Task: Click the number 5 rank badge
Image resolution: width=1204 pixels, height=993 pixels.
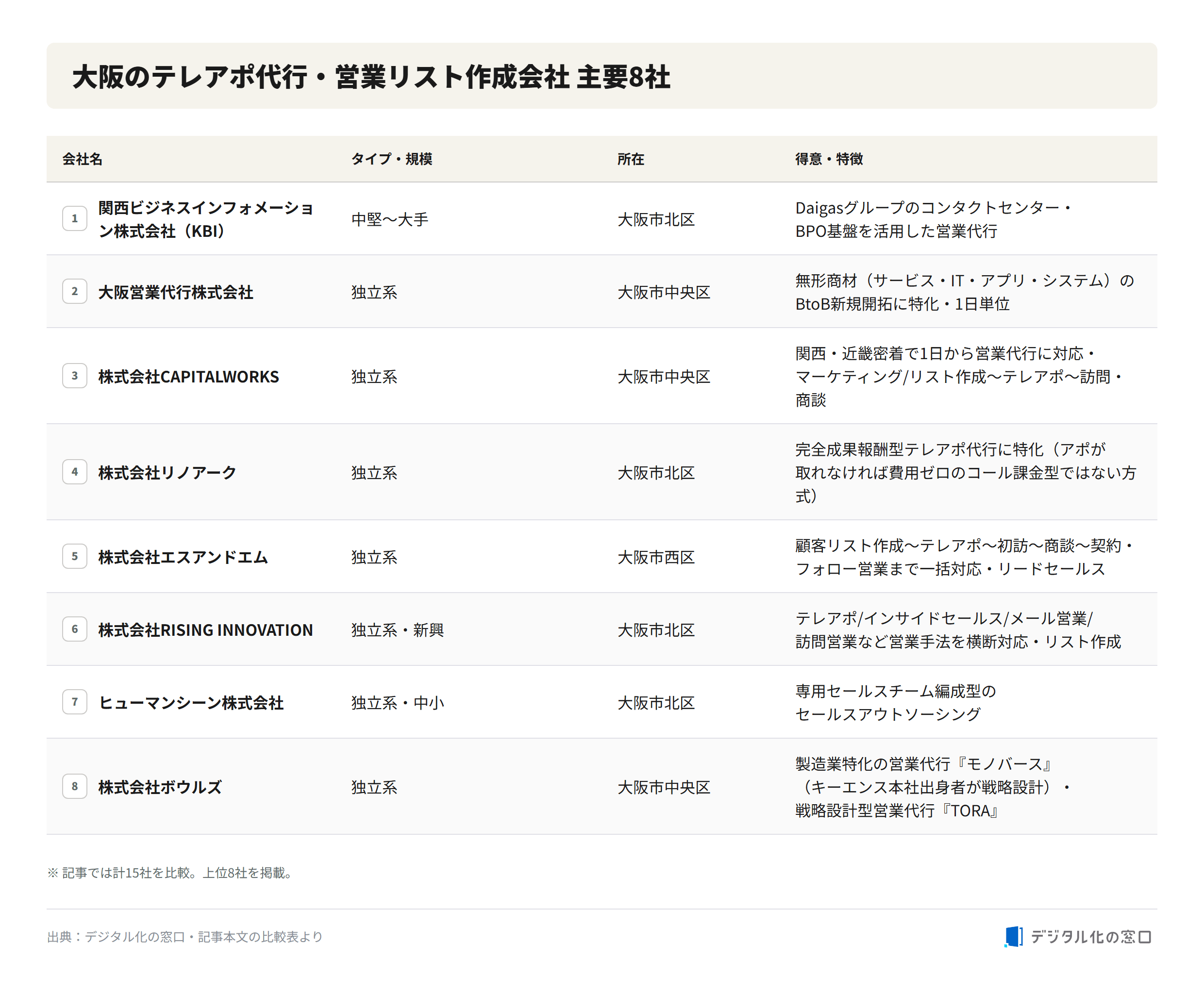Action: 74,556
